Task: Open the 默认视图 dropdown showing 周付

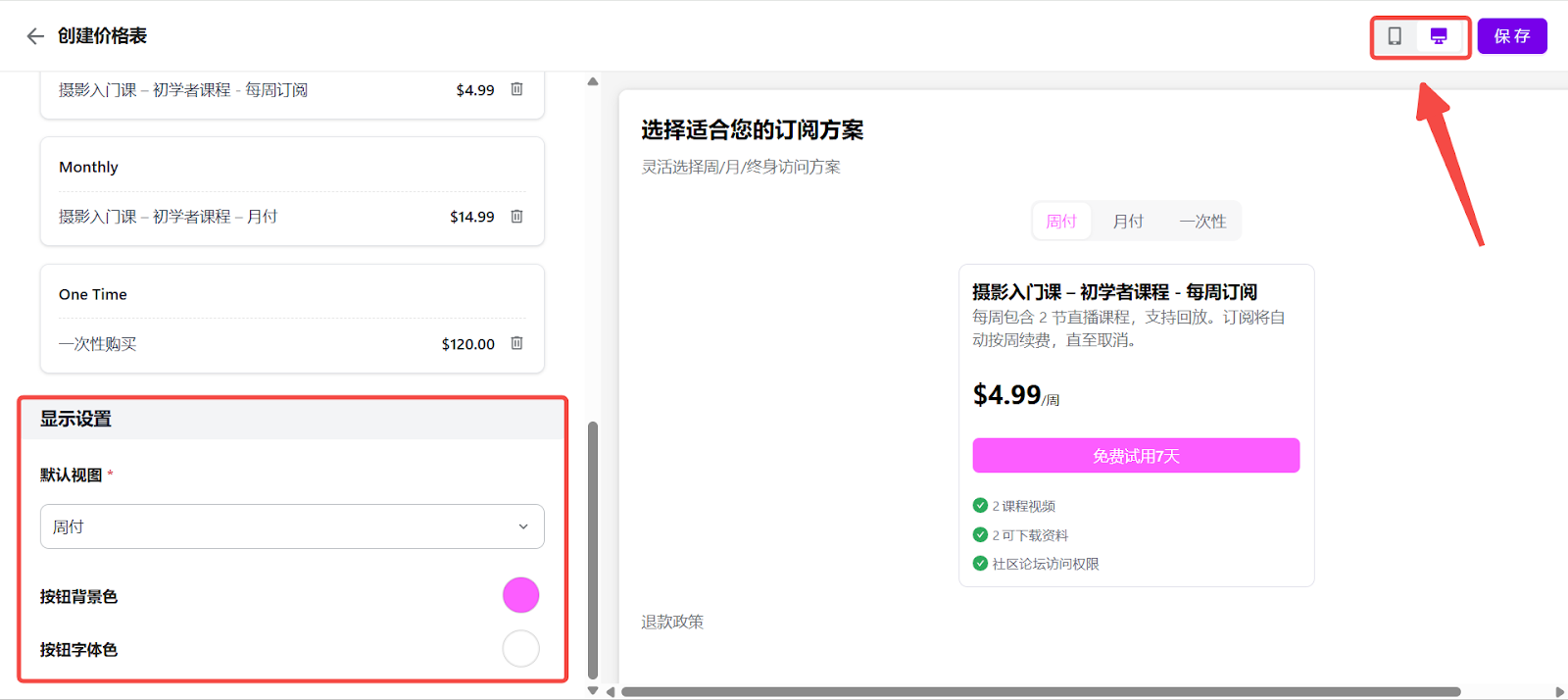Action: coord(291,526)
